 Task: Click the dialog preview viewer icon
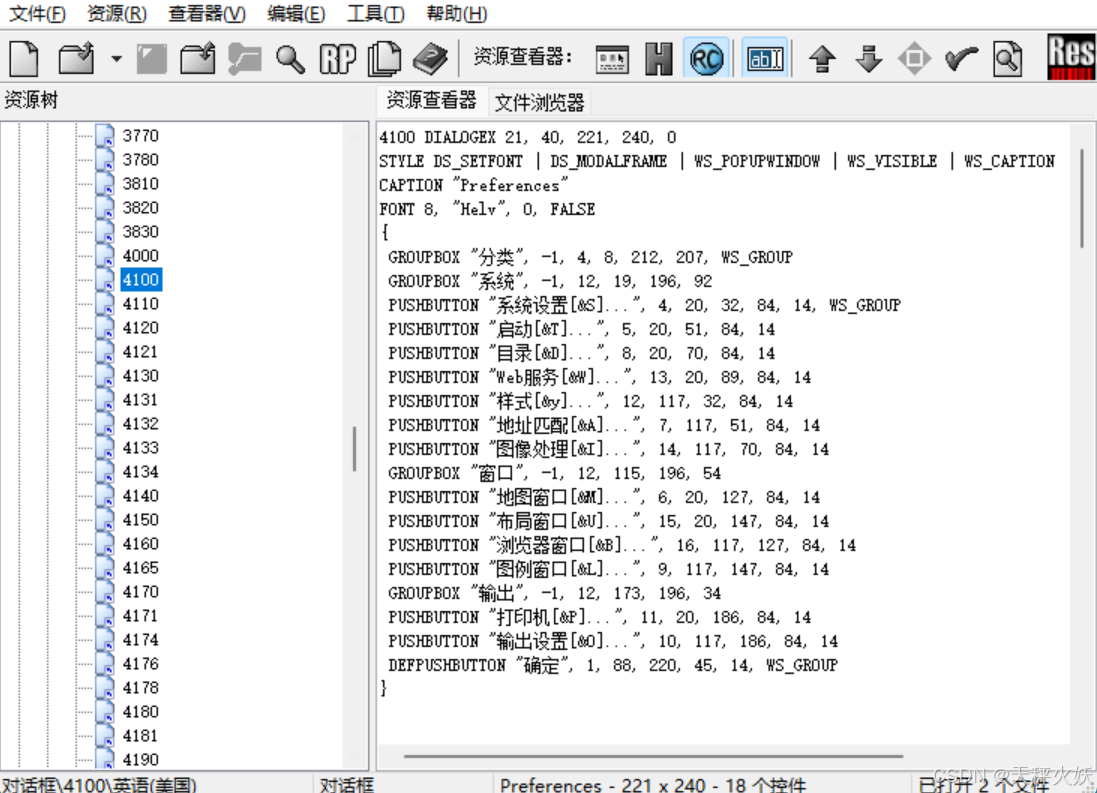click(612, 58)
